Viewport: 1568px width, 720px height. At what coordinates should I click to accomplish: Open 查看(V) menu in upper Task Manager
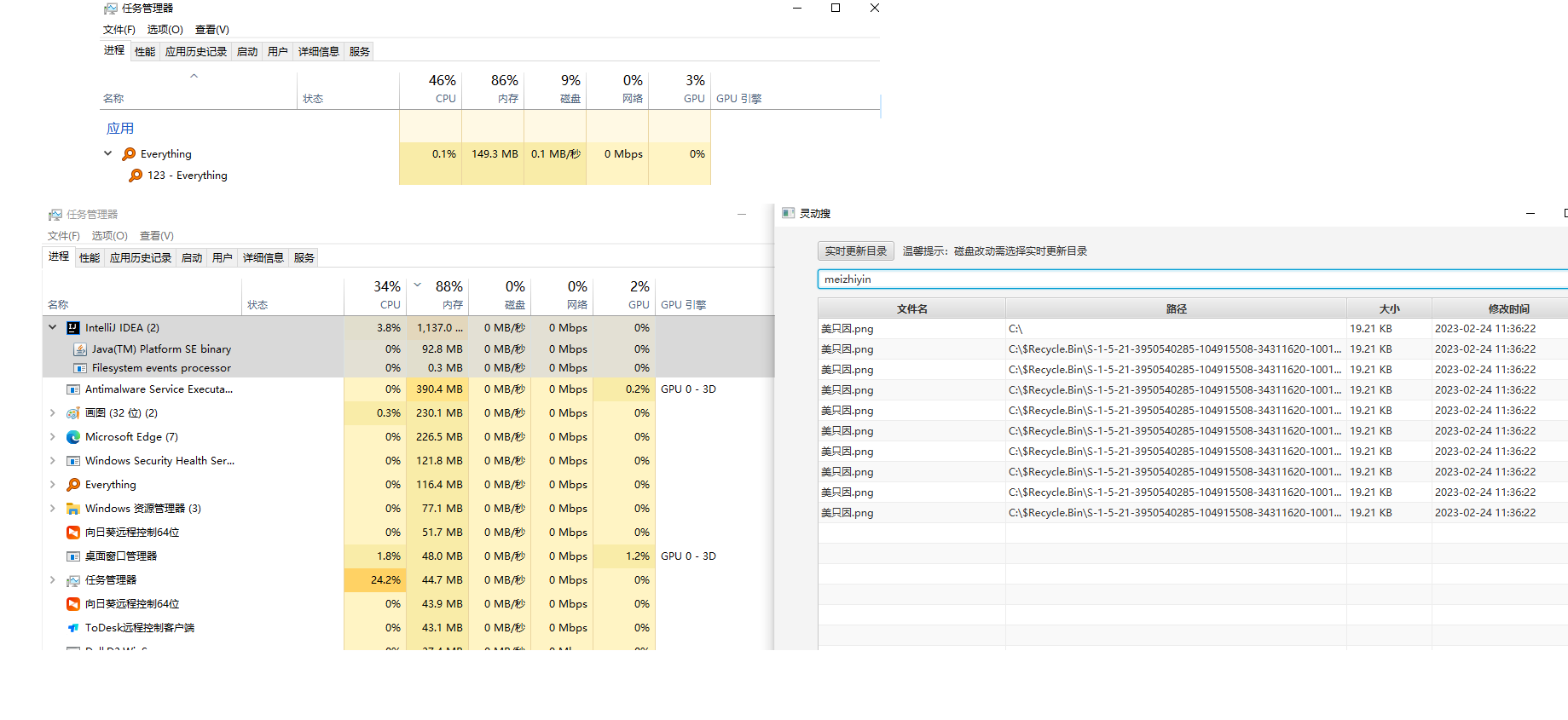[212, 30]
